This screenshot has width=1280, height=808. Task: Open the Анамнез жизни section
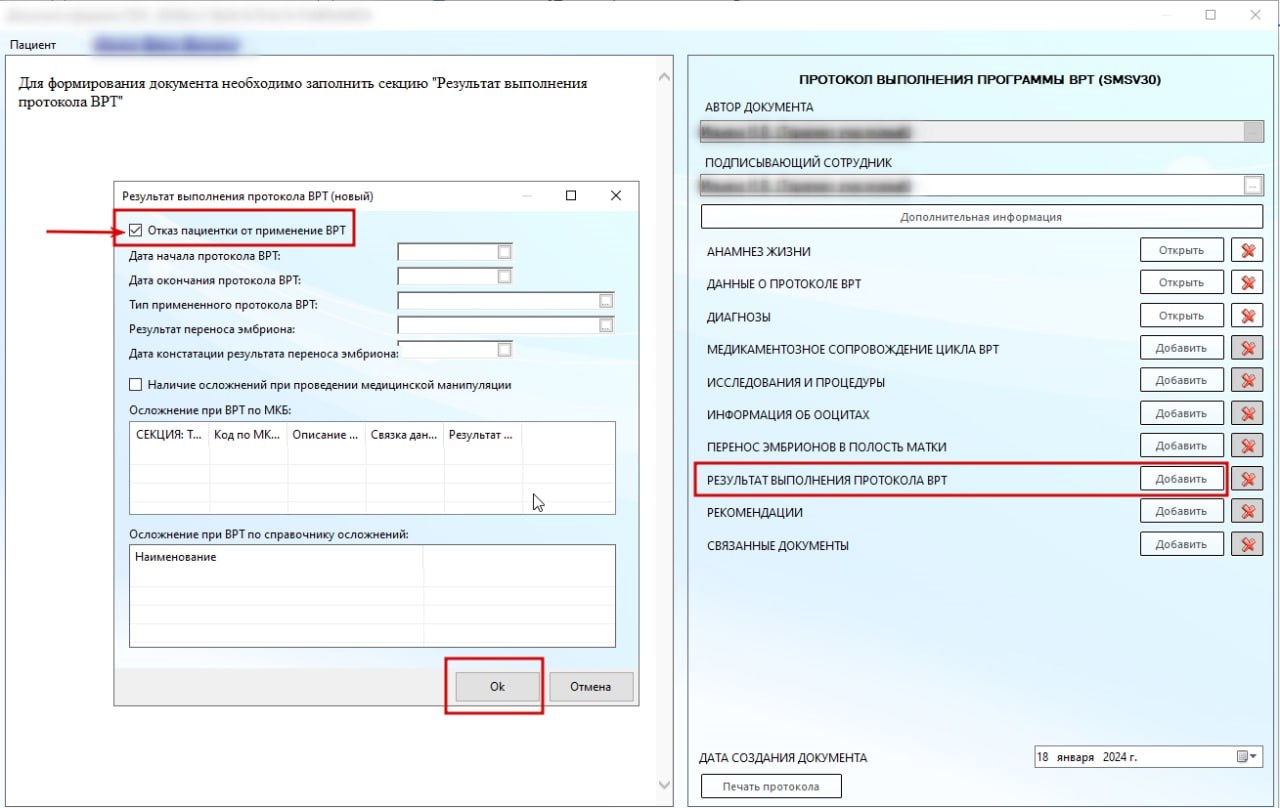point(1181,251)
